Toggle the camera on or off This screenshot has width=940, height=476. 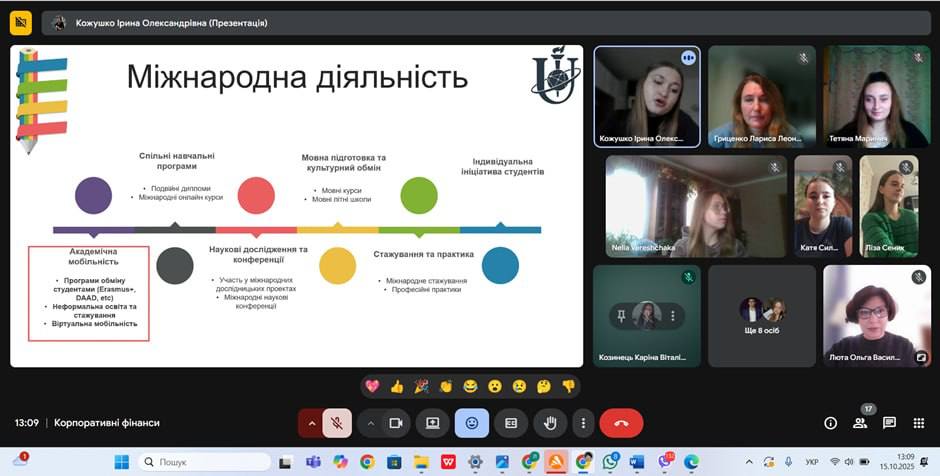coord(395,423)
